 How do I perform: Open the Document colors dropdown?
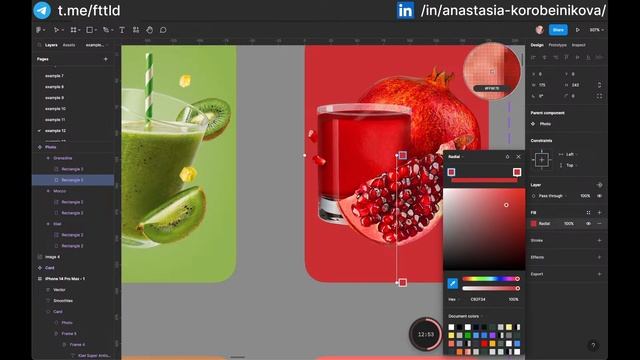(465, 316)
